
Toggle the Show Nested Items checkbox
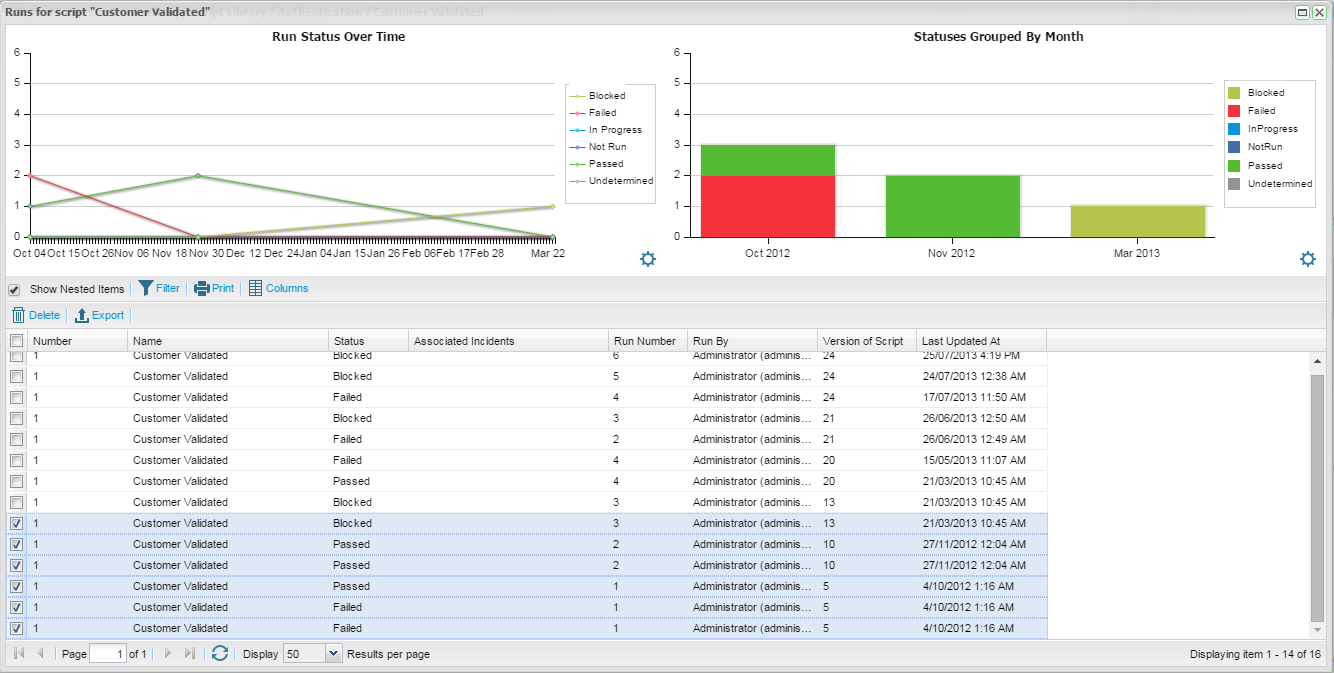[15, 289]
